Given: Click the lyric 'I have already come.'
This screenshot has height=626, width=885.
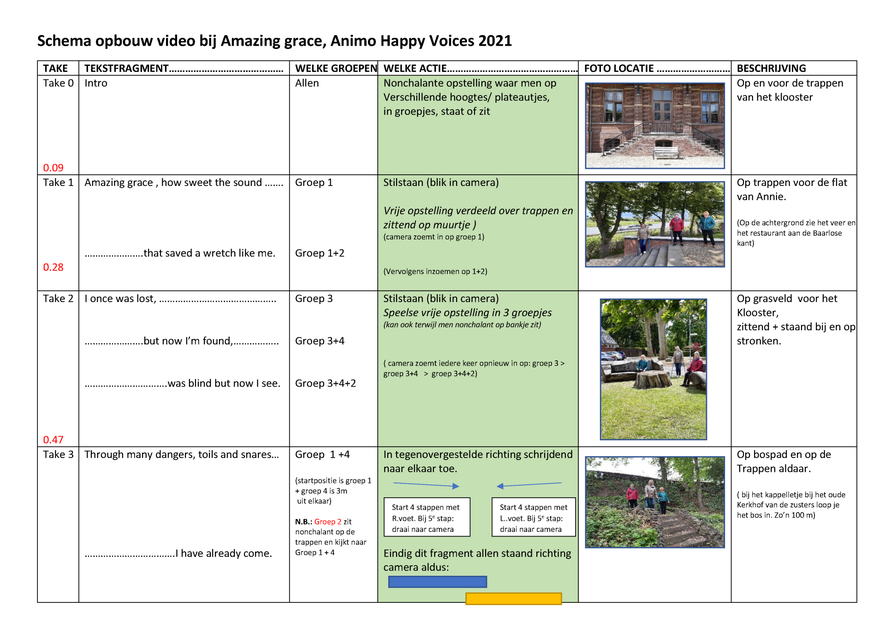Looking at the screenshot, I should tap(224, 553).
